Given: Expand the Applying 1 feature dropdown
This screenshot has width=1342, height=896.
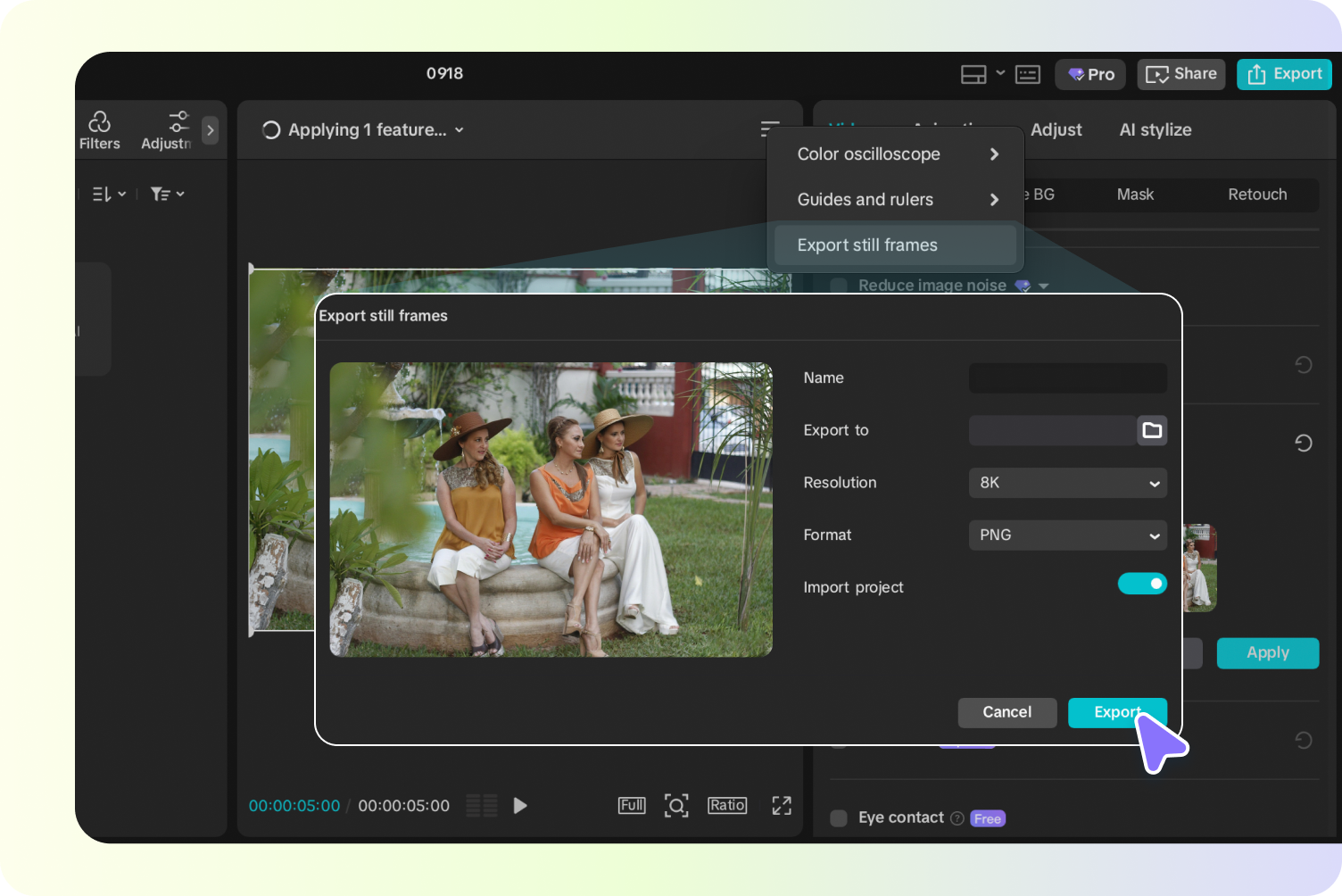Looking at the screenshot, I should point(460,129).
